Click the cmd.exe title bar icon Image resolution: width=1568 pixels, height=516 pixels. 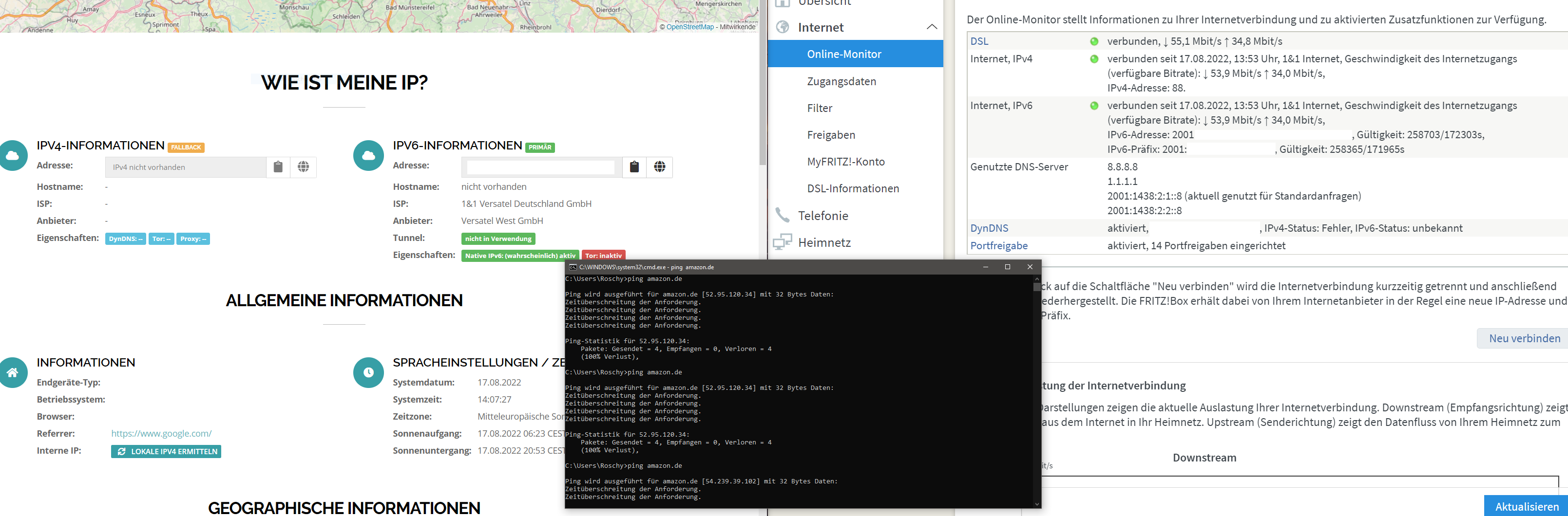point(572,267)
